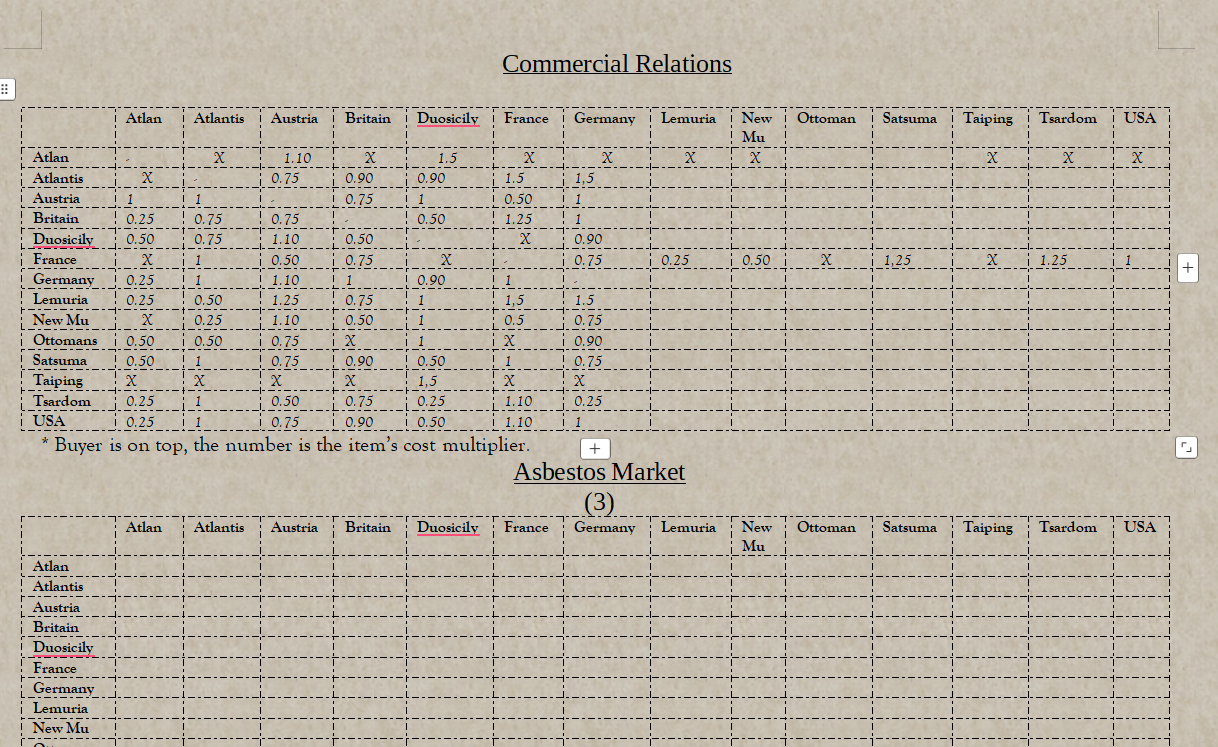Click 0.90 in the Atlantis row, Britain column
The width and height of the screenshot is (1218, 747).
(359, 178)
